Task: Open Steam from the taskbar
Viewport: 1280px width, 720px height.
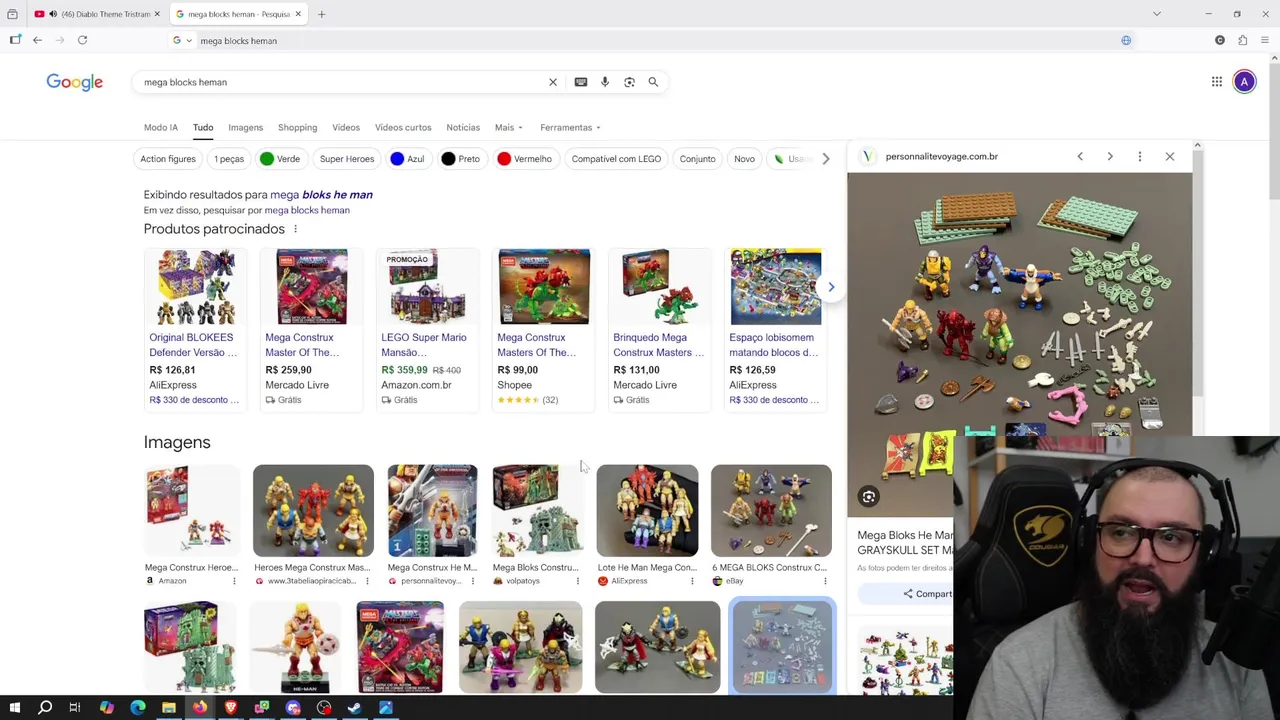Action: pyautogui.click(x=355, y=708)
